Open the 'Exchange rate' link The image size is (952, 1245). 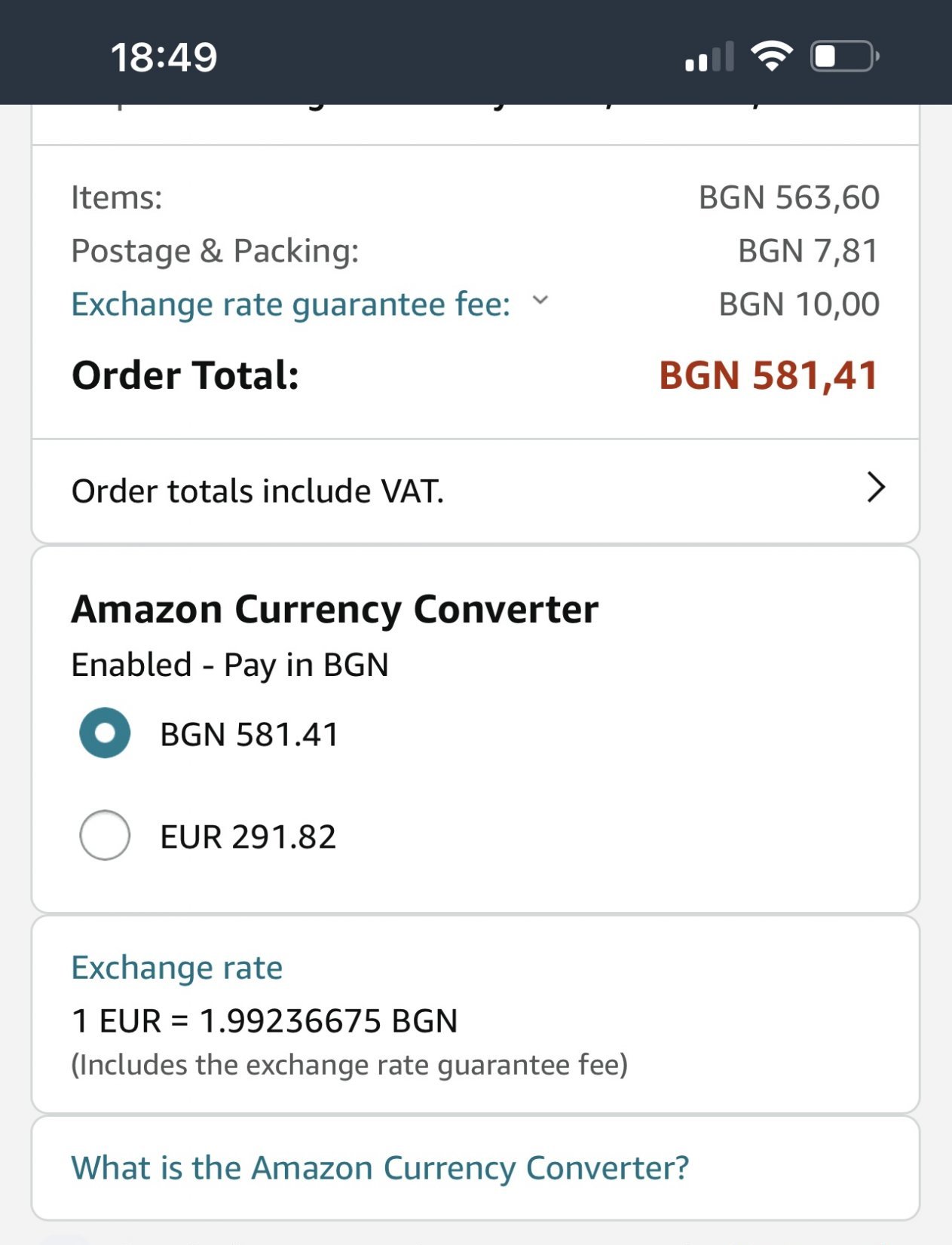(x=176, y=968)
